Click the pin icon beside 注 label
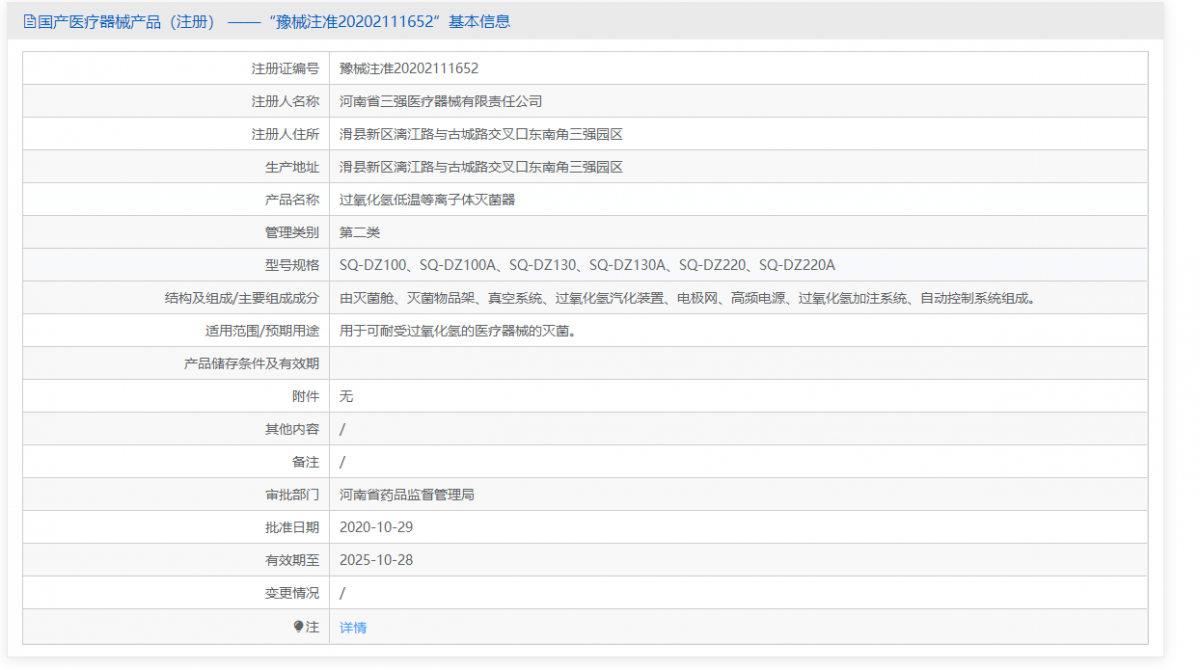The height and width of the screenshot is (670, 1200). pyautogui.click(x=298, y=627)
